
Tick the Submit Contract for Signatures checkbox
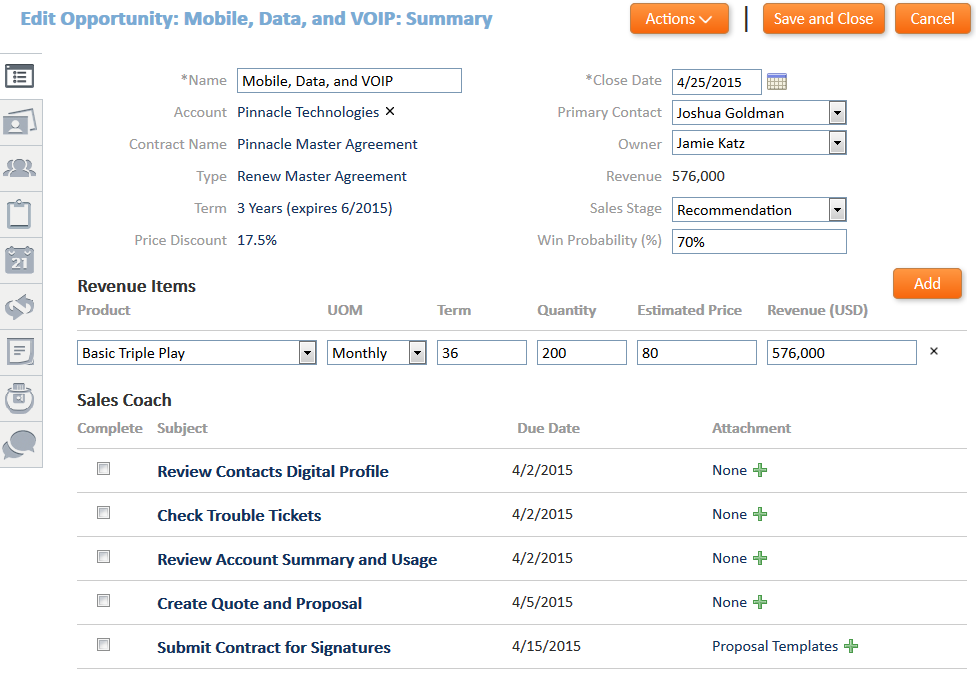click(x=103, y=645)
